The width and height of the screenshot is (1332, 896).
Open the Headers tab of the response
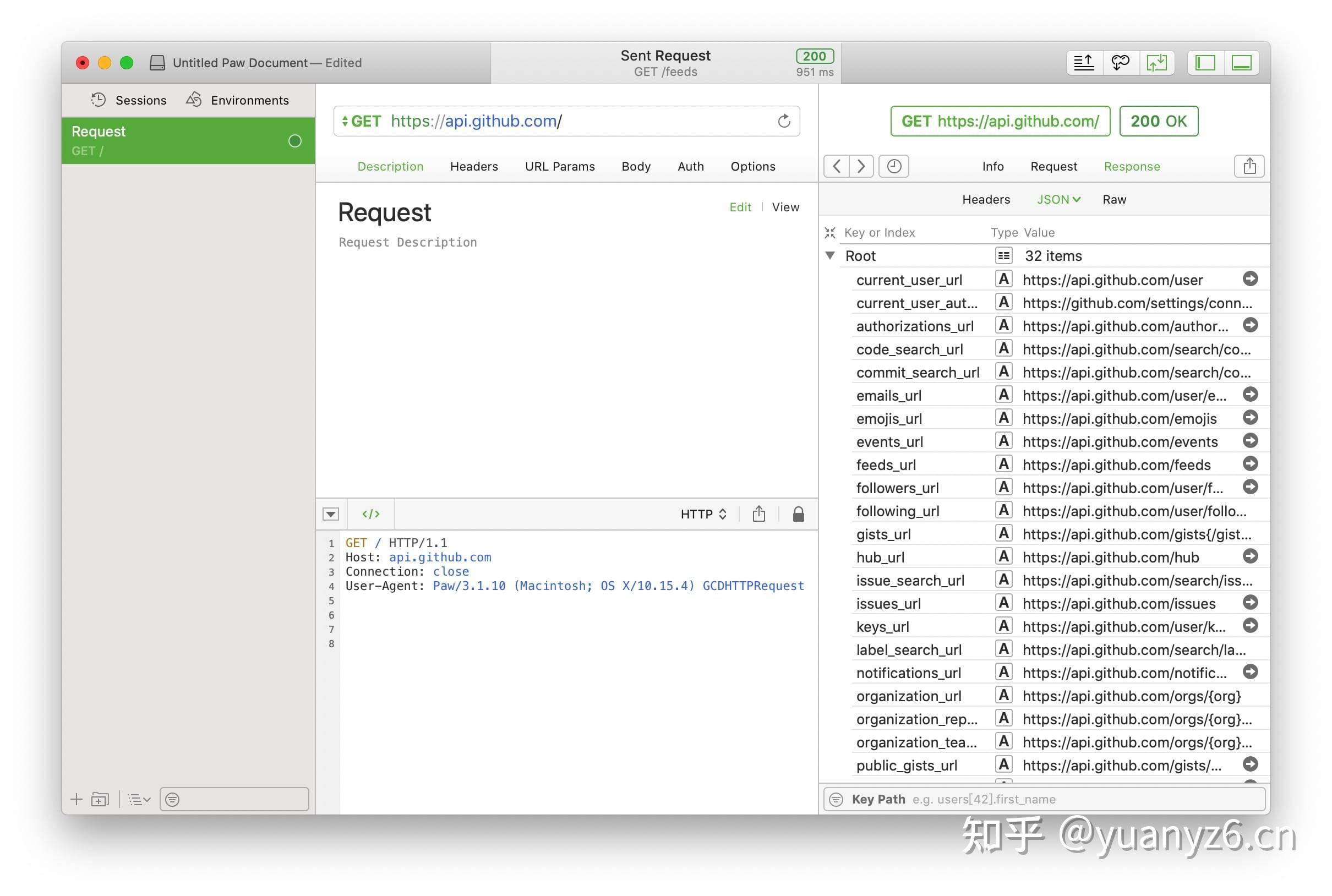tap(986, 199)
